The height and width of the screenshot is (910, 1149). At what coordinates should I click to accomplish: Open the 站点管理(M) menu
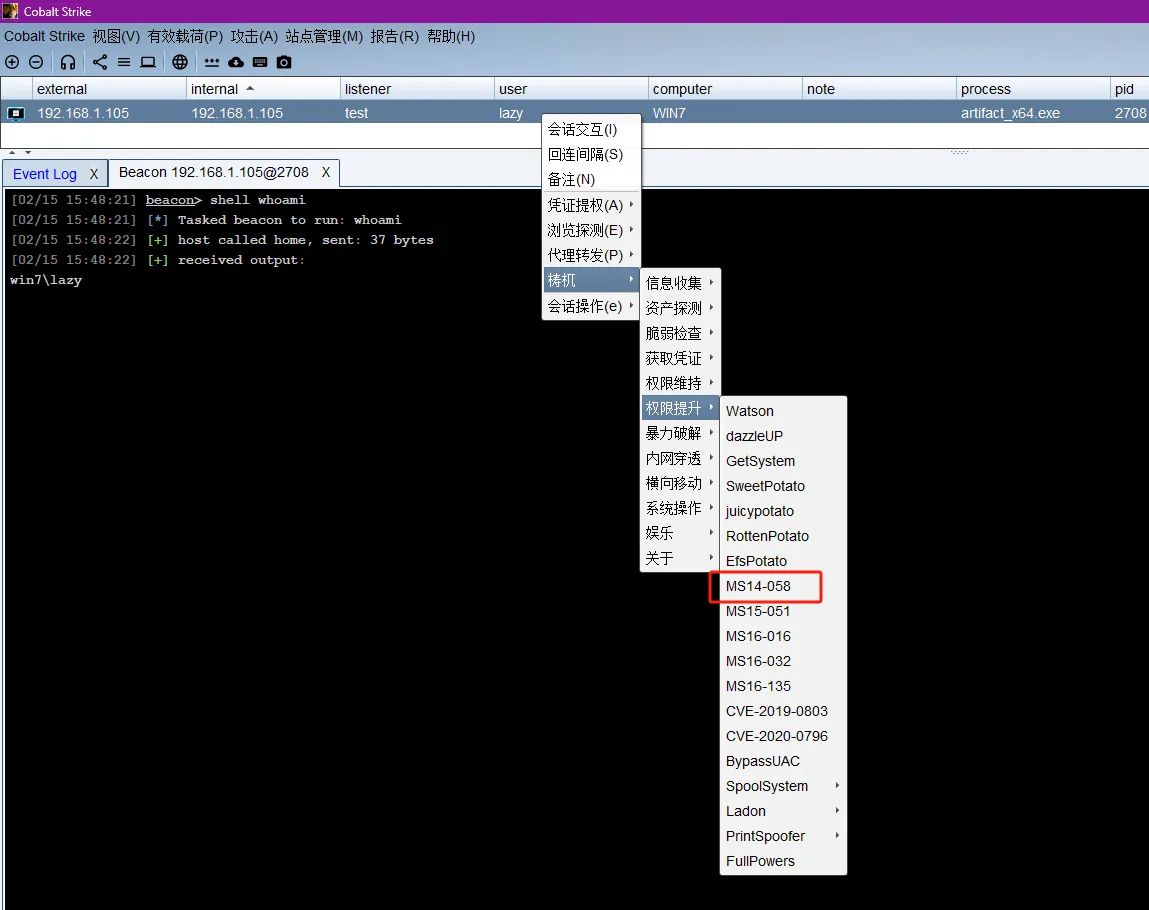pyautogui.click(x=324, y=37)
